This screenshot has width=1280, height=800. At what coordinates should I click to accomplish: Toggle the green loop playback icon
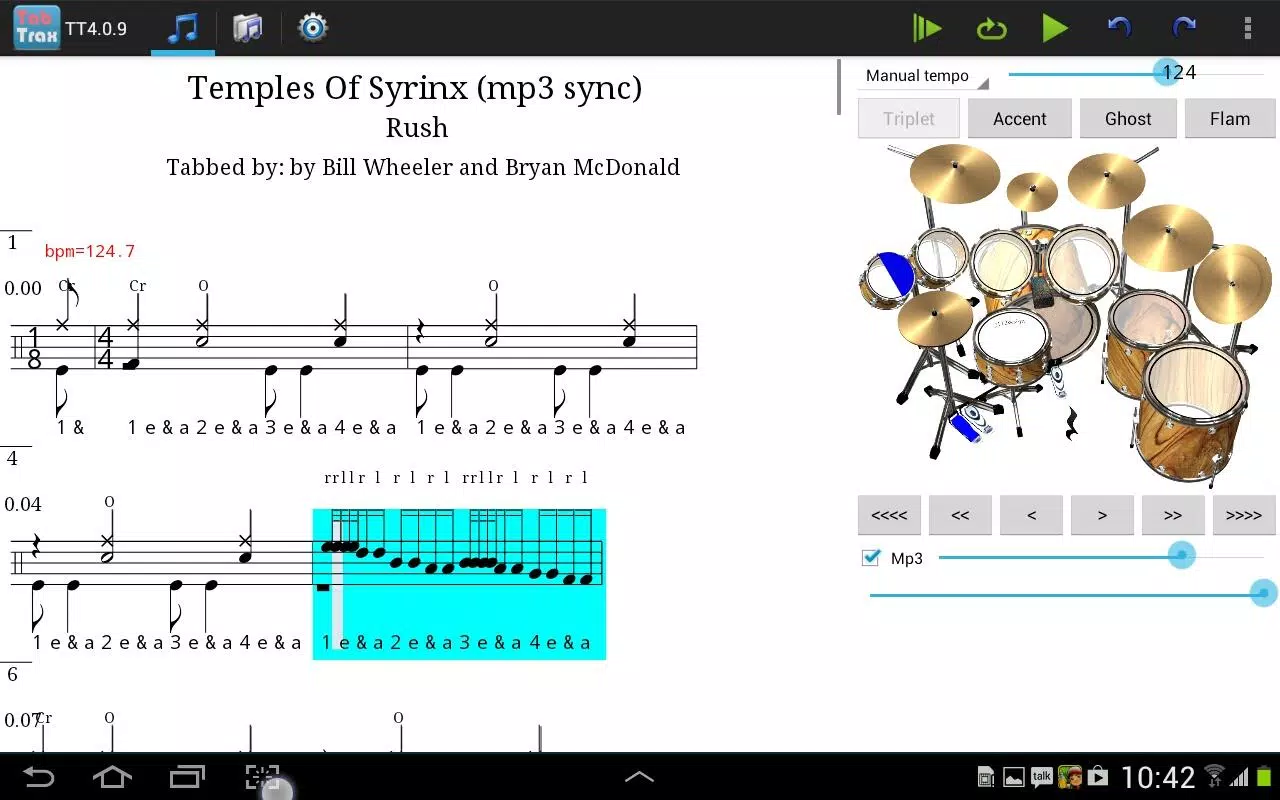(x=991, y=28)
